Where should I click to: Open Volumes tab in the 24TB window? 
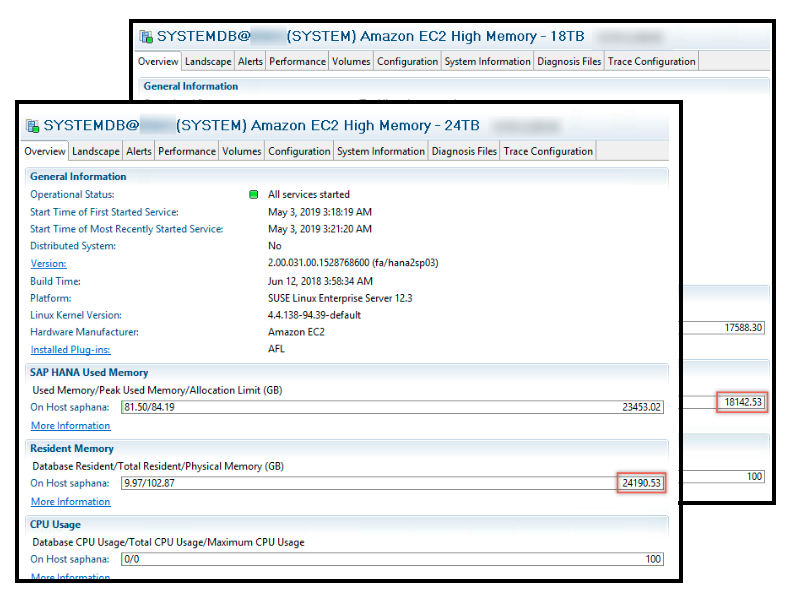[242, 152]
